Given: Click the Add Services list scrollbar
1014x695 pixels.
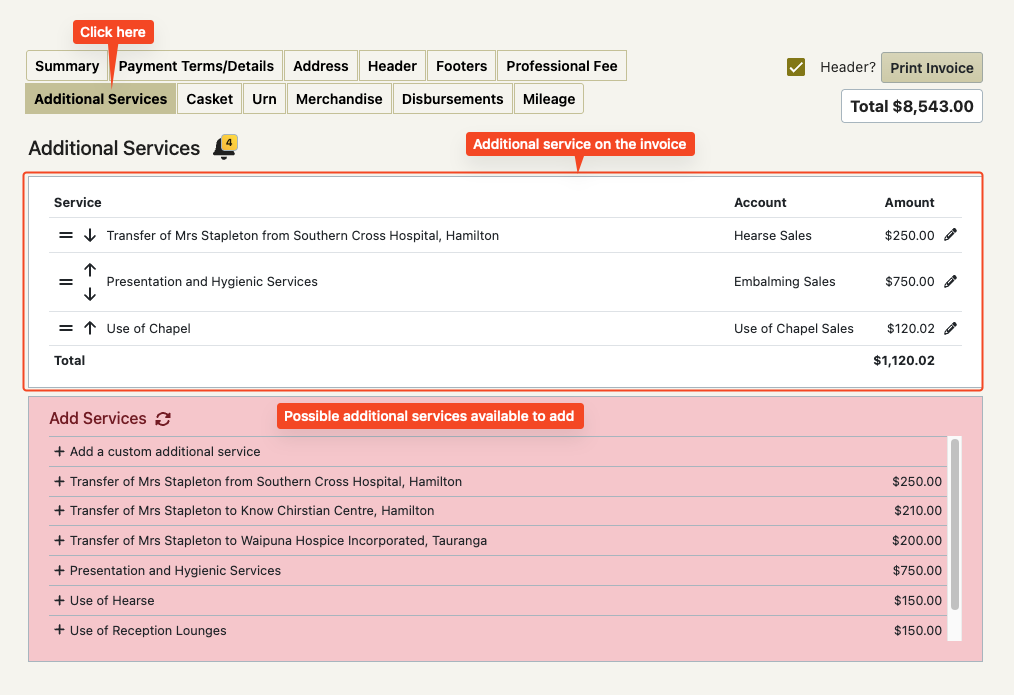Looking at the screenshot, I should tap(955, 524).
